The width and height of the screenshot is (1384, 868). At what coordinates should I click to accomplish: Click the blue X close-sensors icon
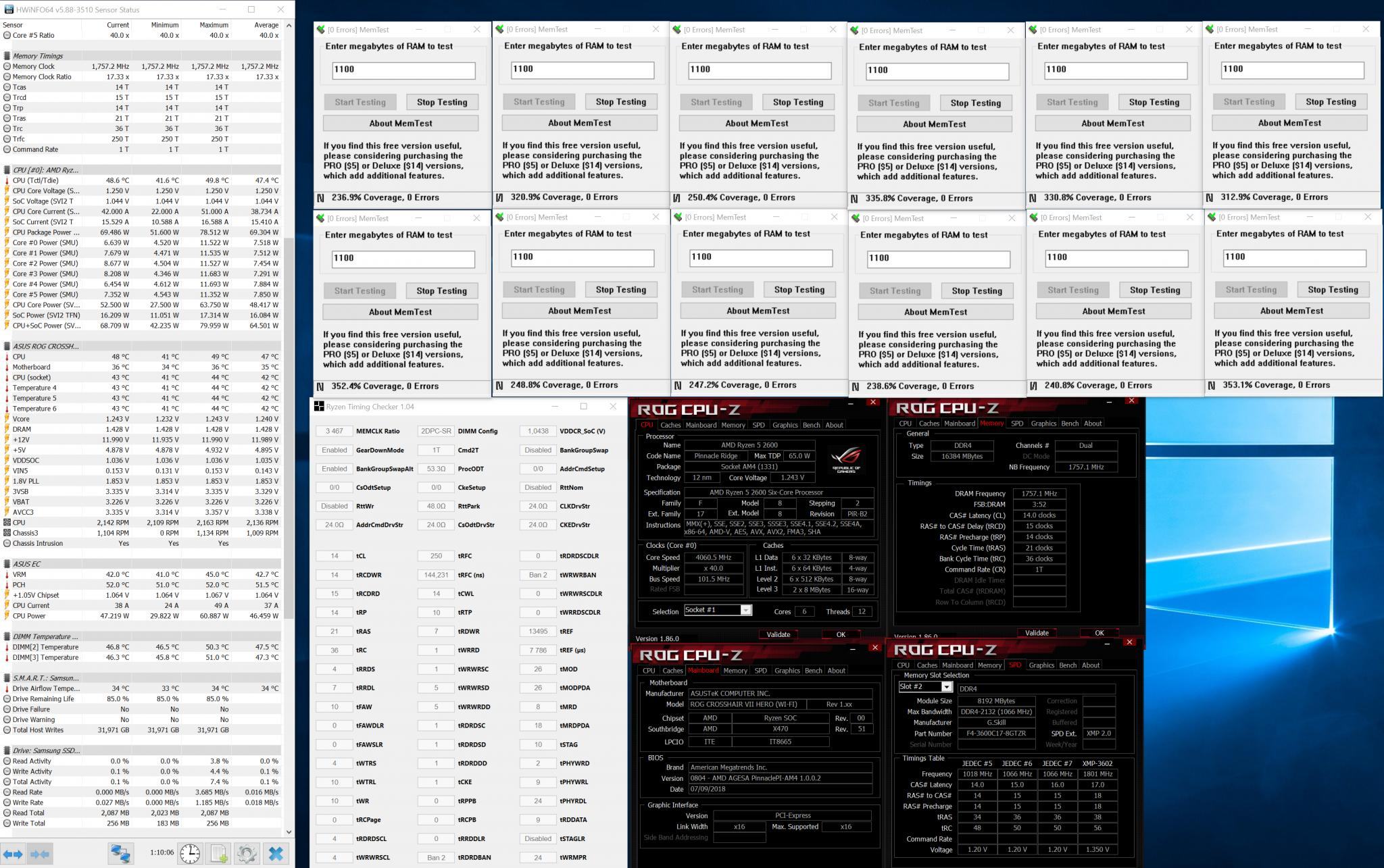point(276,853)
